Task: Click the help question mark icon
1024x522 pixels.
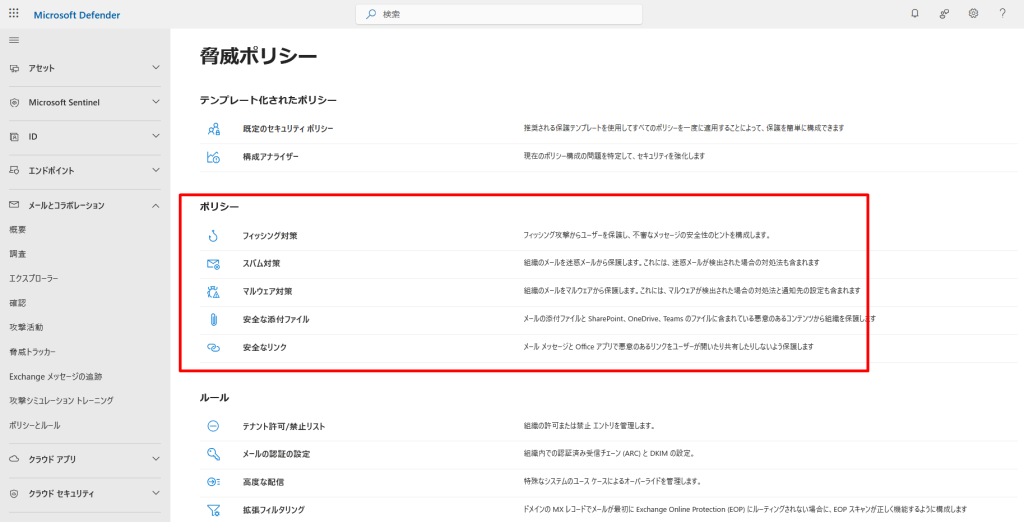Action: click(1002, 14)
